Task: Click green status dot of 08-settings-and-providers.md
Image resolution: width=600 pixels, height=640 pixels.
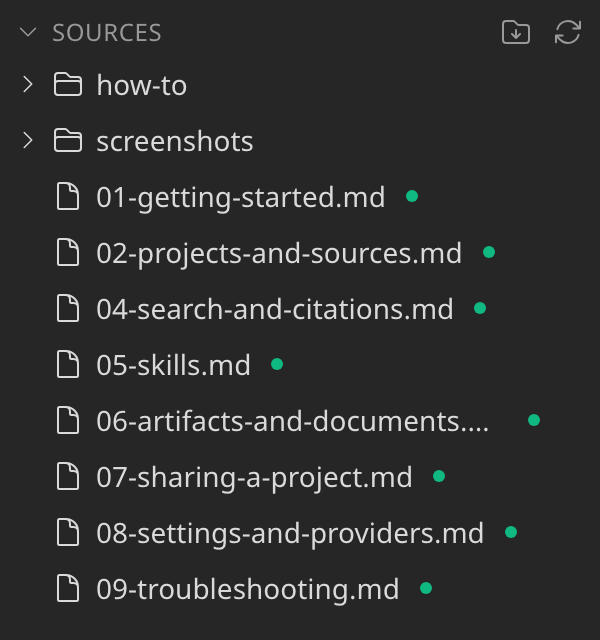Action: (x=511, y=532)
